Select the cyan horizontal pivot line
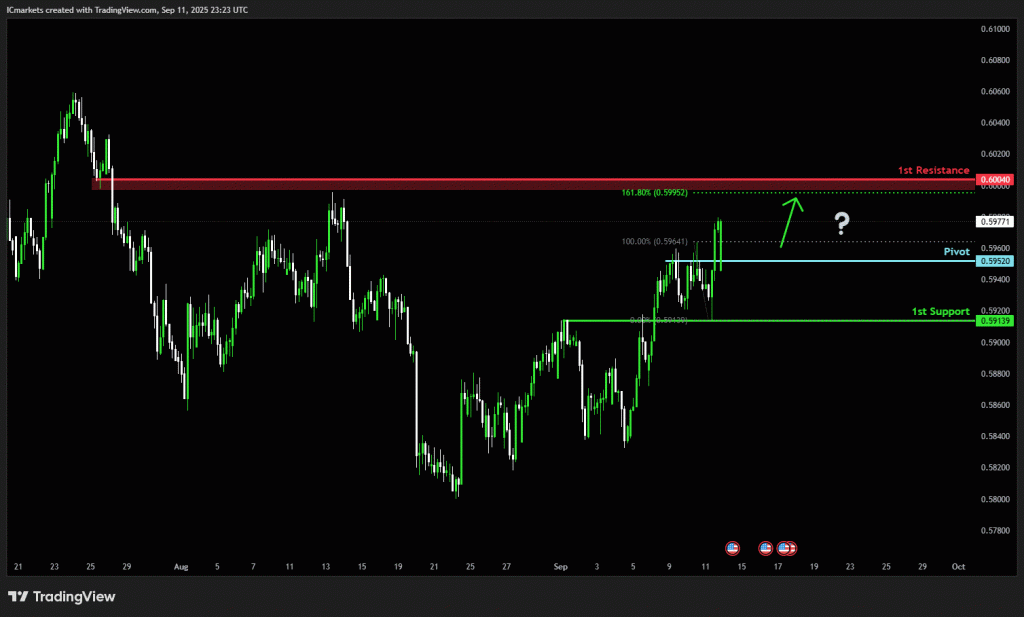 [x=820, y=261]
